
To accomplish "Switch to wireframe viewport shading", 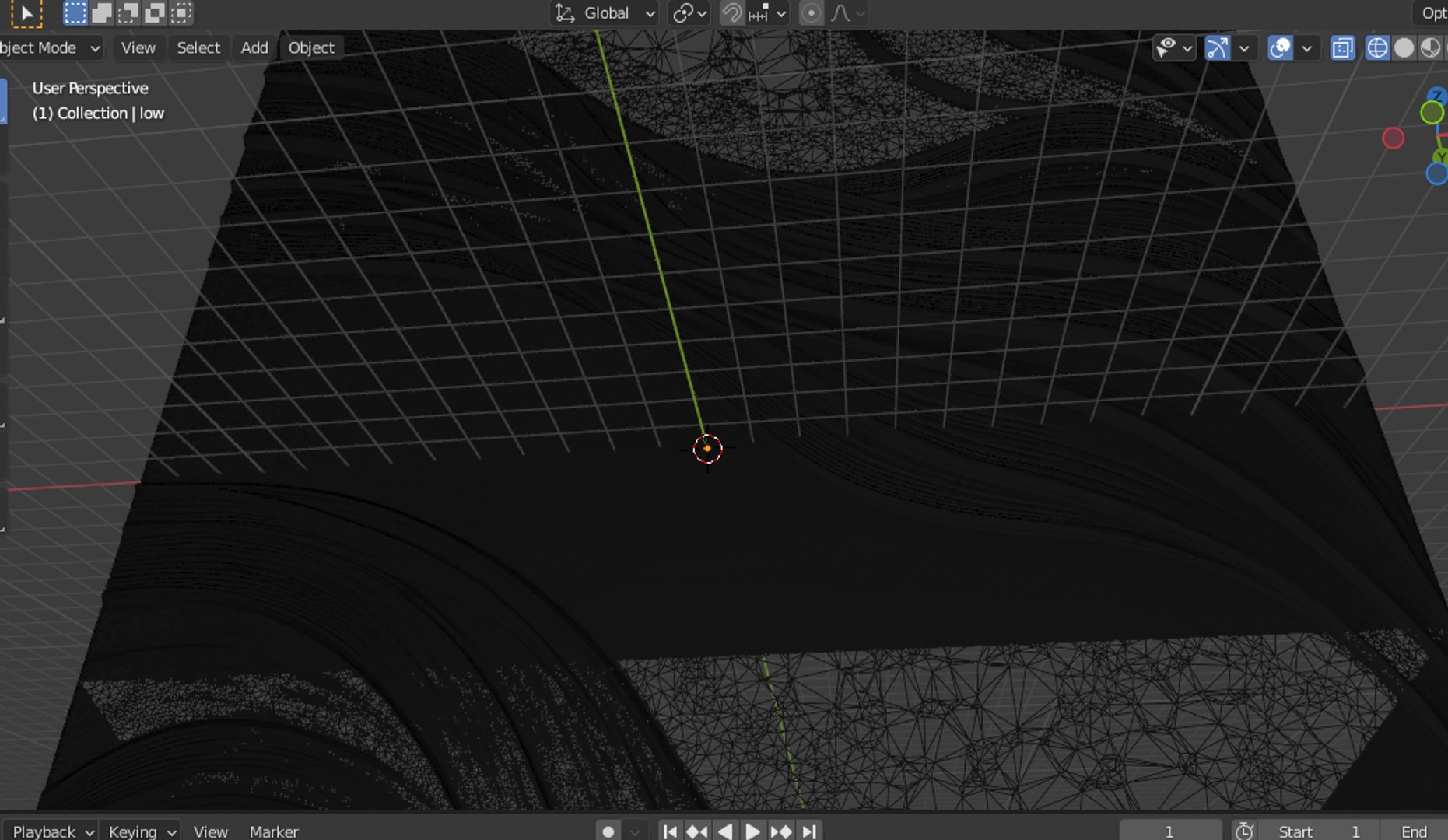I will [1377, 48].
